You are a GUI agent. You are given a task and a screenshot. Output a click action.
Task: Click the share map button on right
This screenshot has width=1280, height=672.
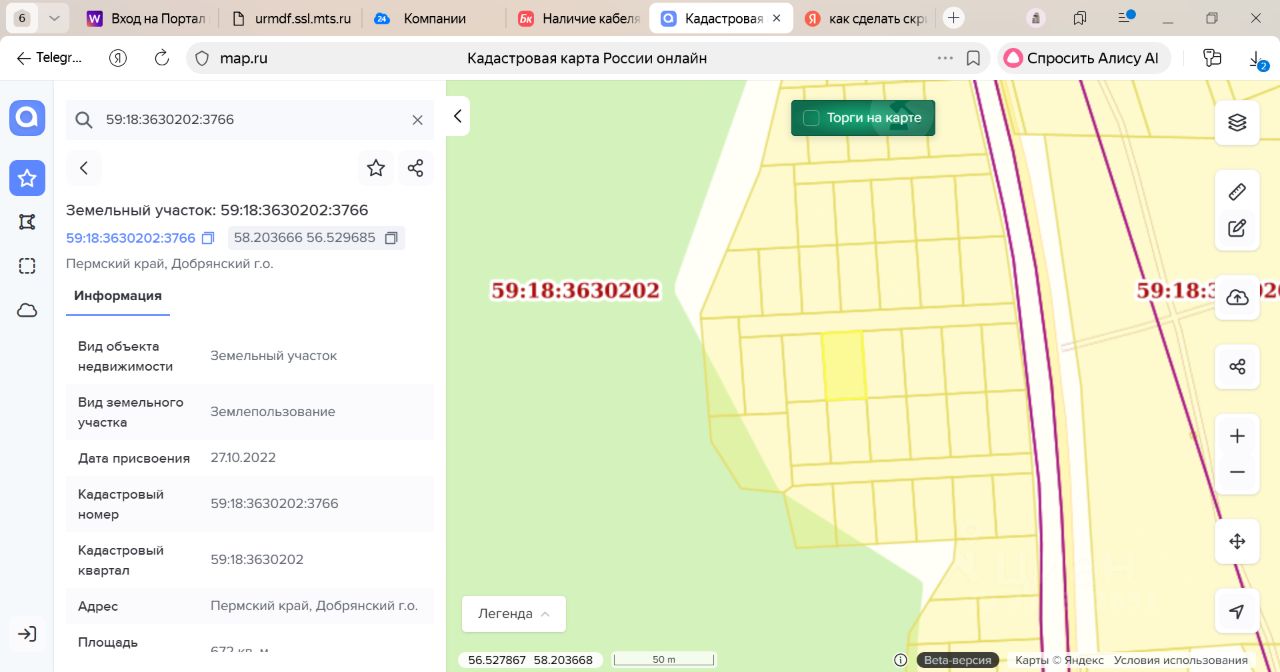pyautogui.click(x=1237, y=367)
